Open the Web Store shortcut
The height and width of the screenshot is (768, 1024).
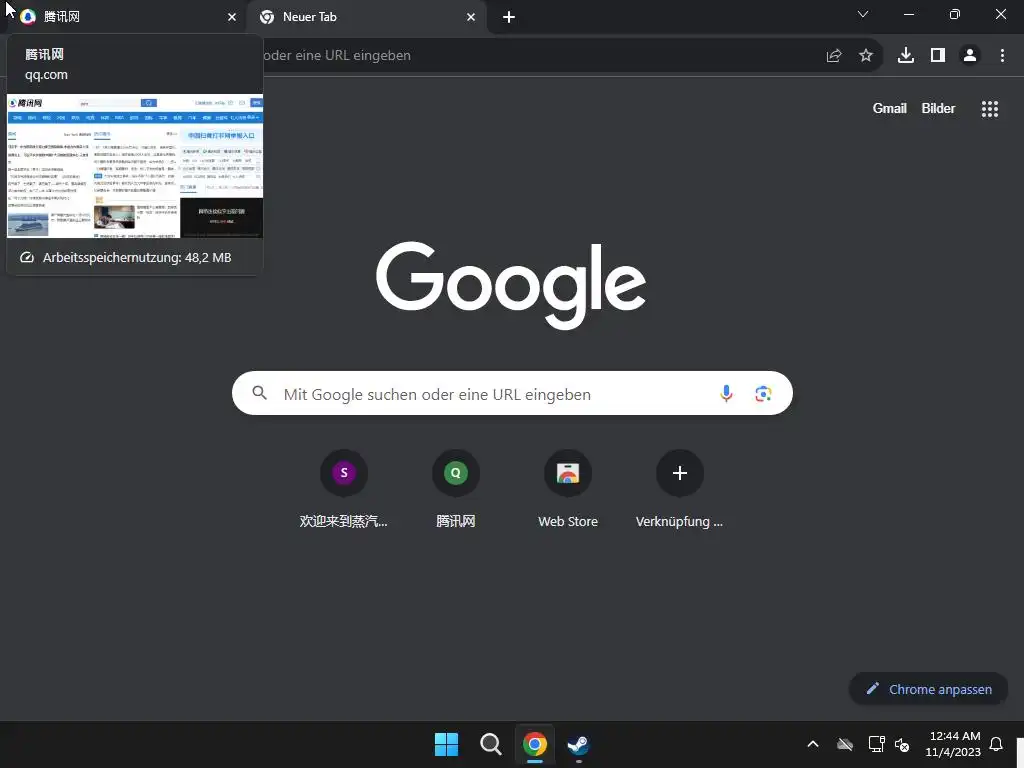[568, 490]
